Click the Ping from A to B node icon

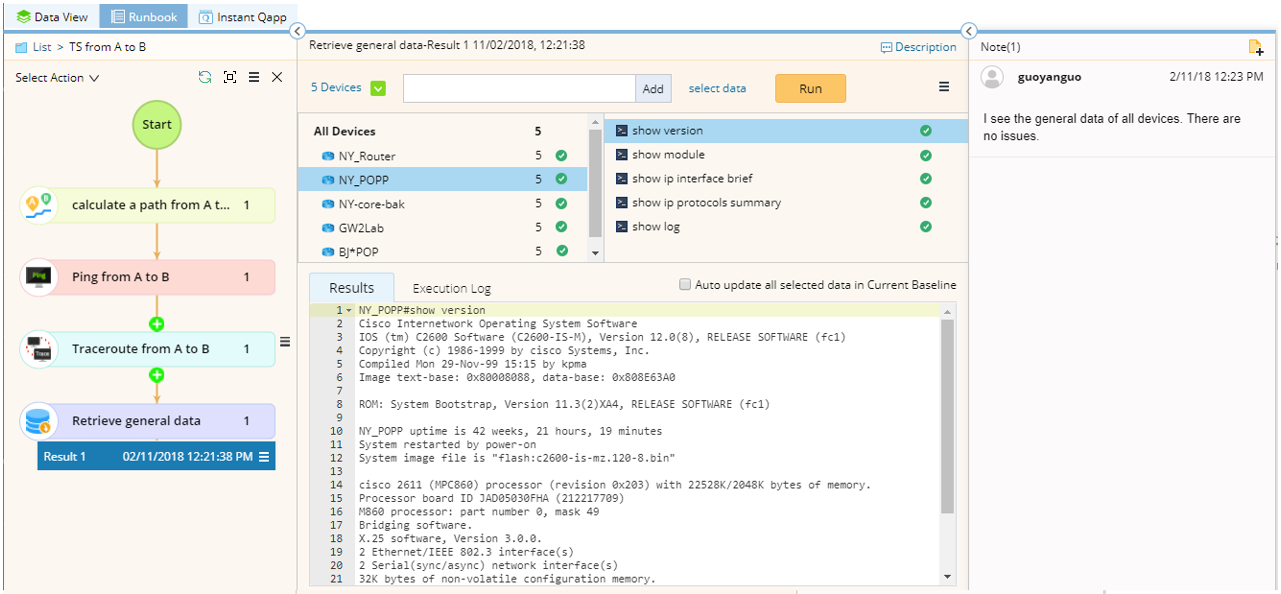(39, 277)
